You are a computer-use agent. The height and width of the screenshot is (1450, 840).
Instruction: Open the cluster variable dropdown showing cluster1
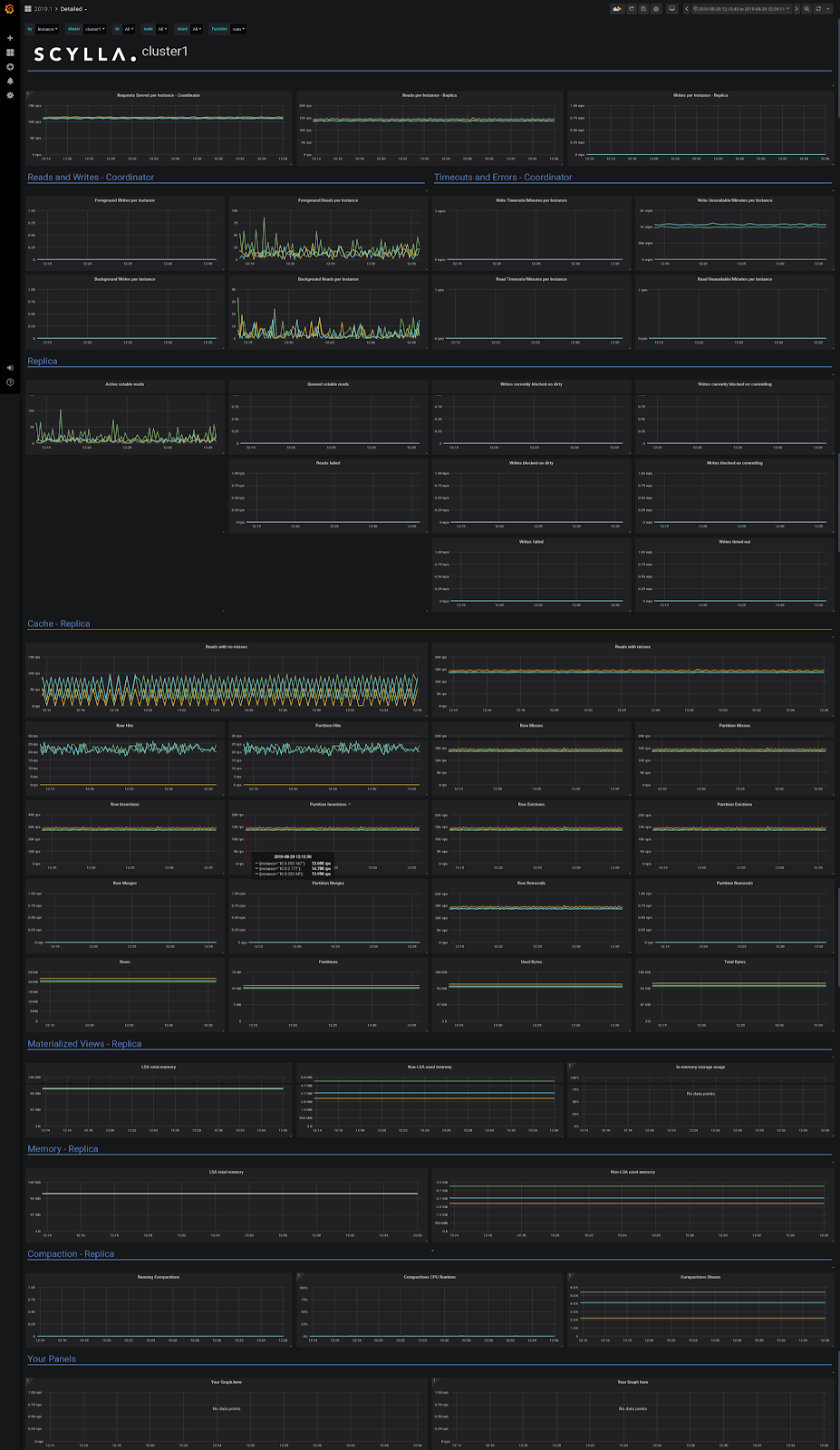click(95, 29)
